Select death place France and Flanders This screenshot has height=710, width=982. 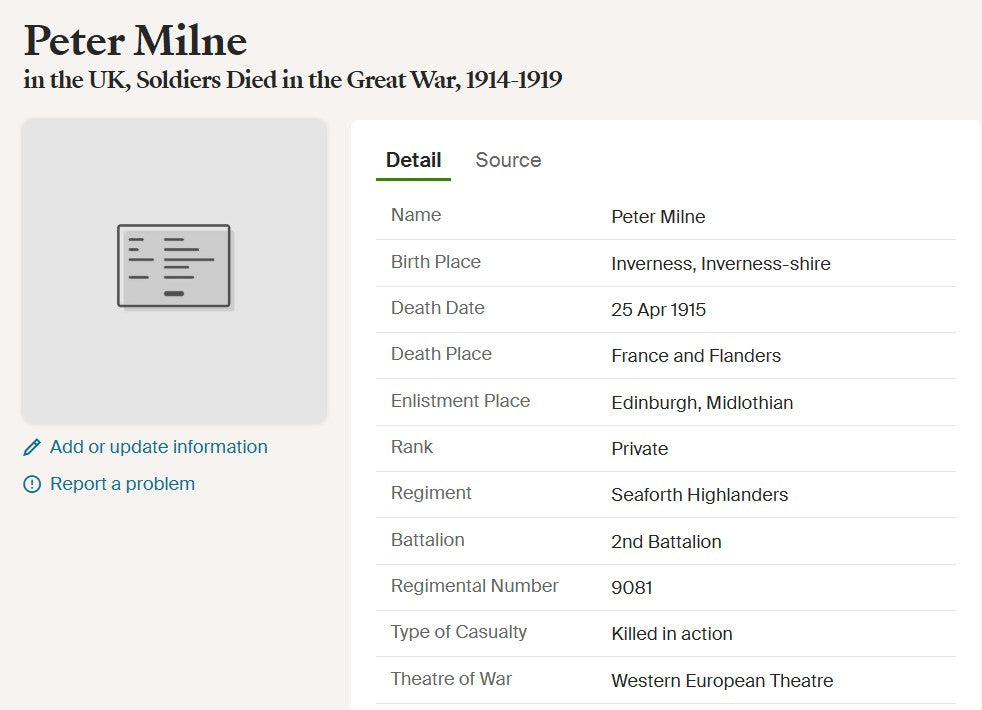(696, 356)
